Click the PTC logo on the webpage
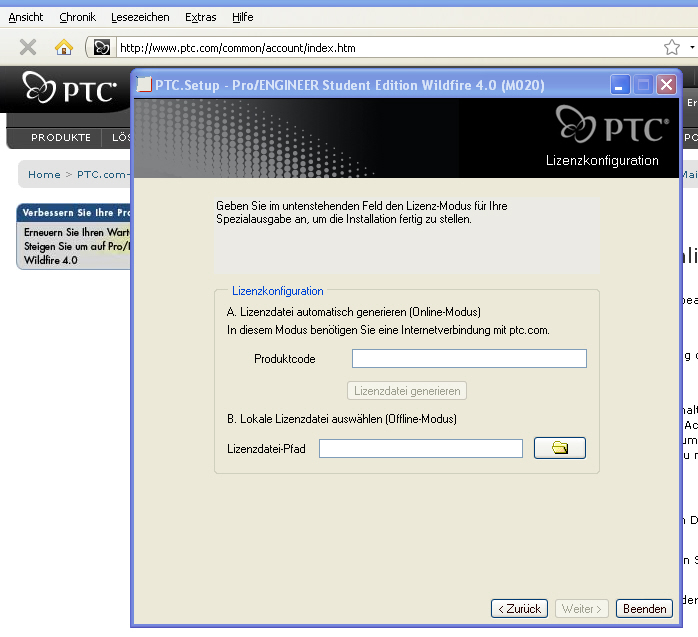 69,88
